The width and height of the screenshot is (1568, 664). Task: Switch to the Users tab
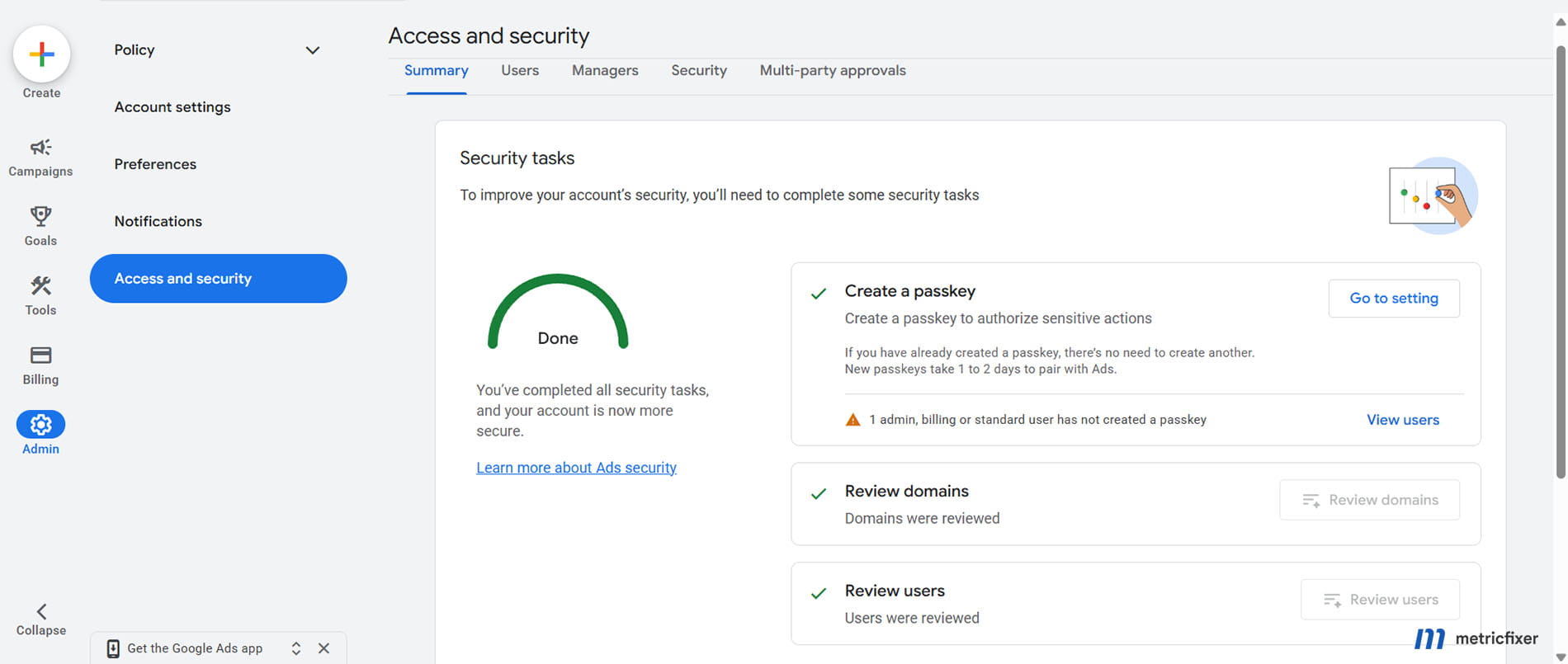[520, 71]
